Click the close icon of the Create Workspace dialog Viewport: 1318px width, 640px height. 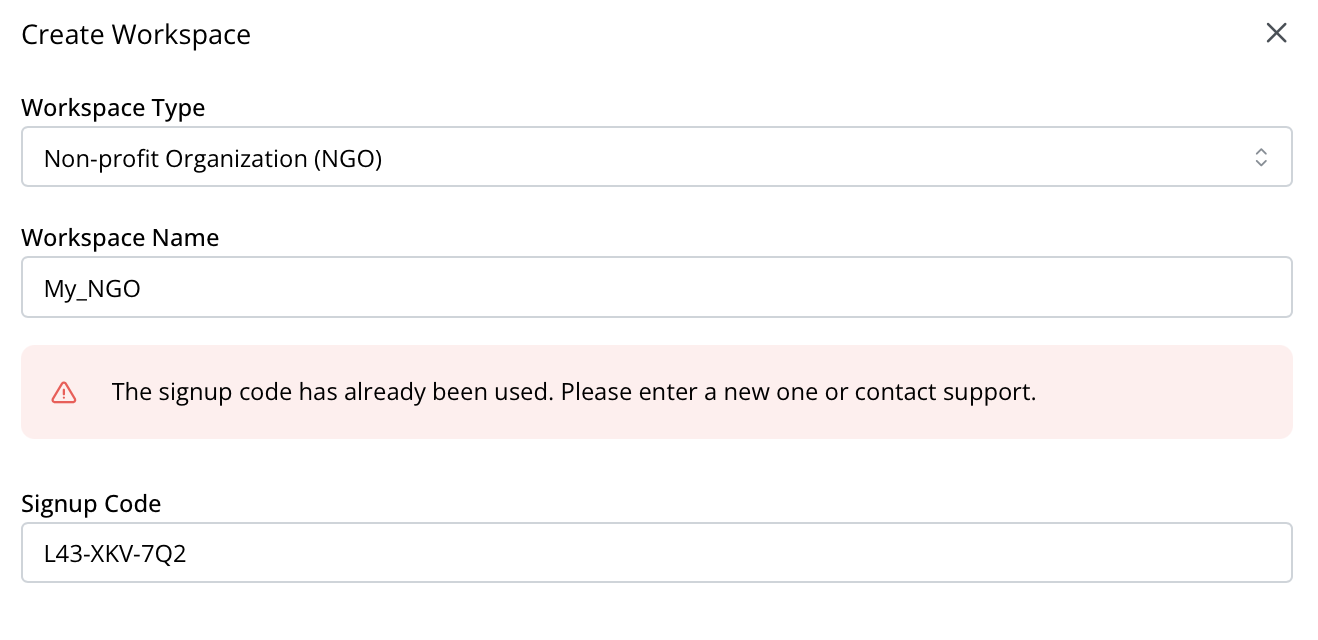click(1276, 33)
